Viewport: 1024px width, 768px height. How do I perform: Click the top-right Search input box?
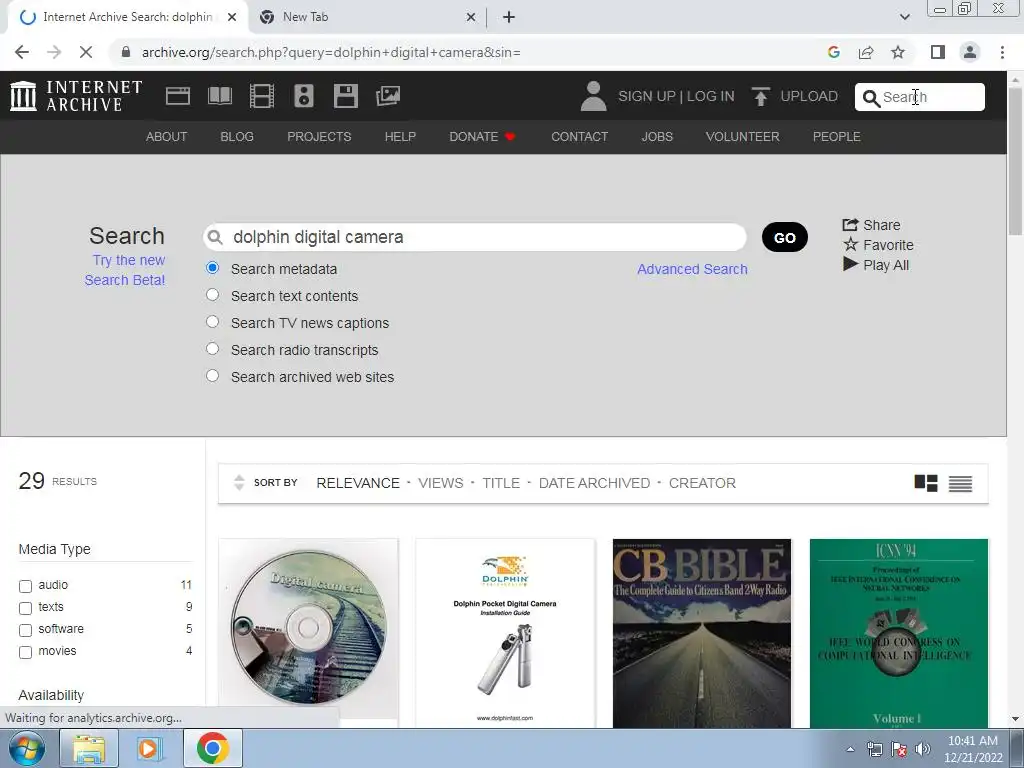pos(920,97)
